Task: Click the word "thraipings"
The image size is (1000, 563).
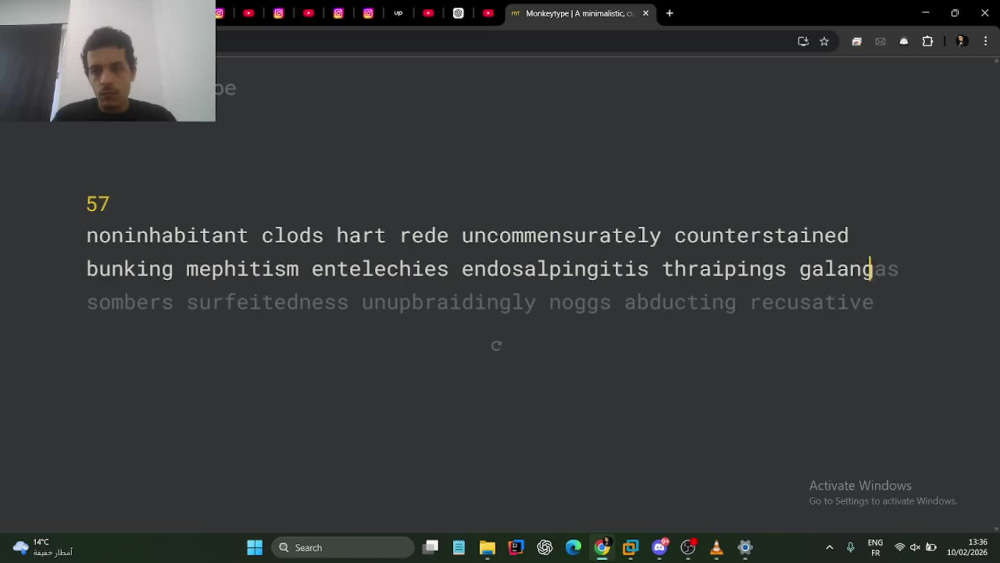Action: click(x=724, y=268)
